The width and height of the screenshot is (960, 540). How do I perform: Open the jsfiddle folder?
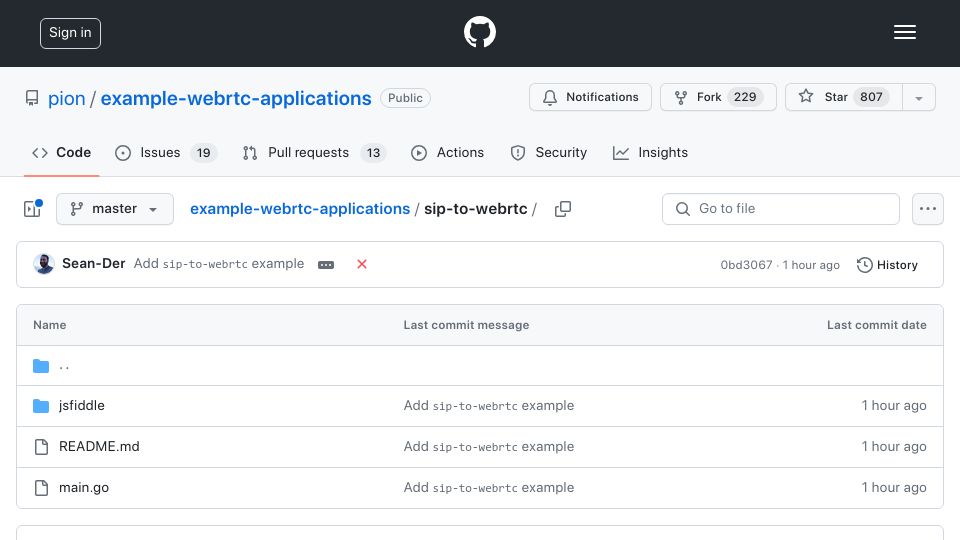(x=81, y=405)
